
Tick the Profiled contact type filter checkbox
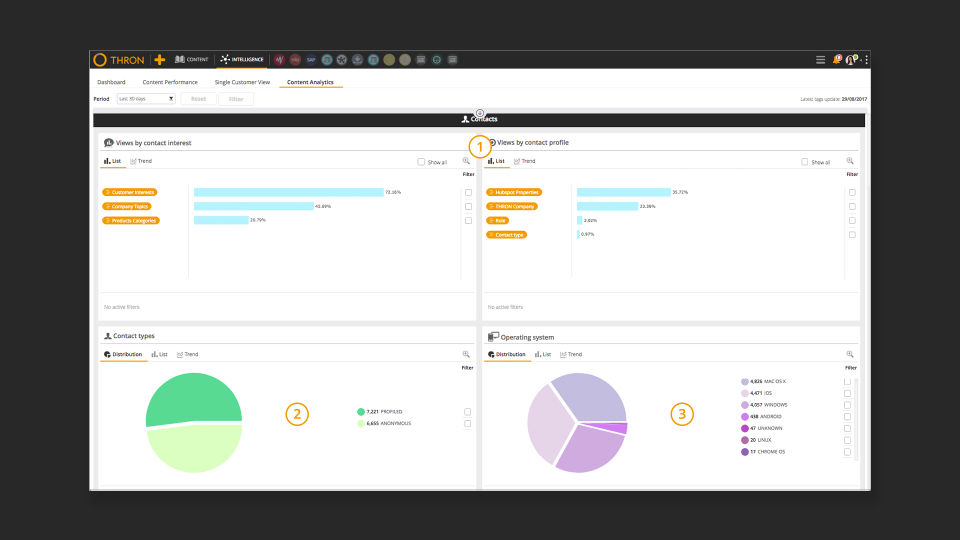click(x=468, y=412)
